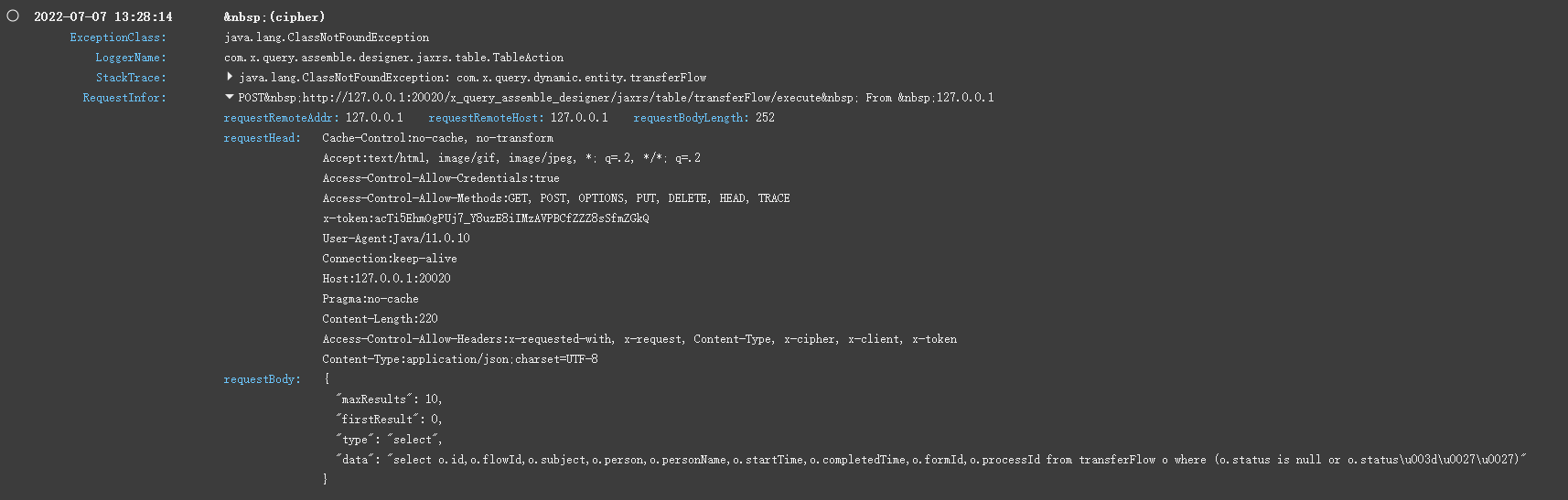Click the requestBodyLength label

691,118
